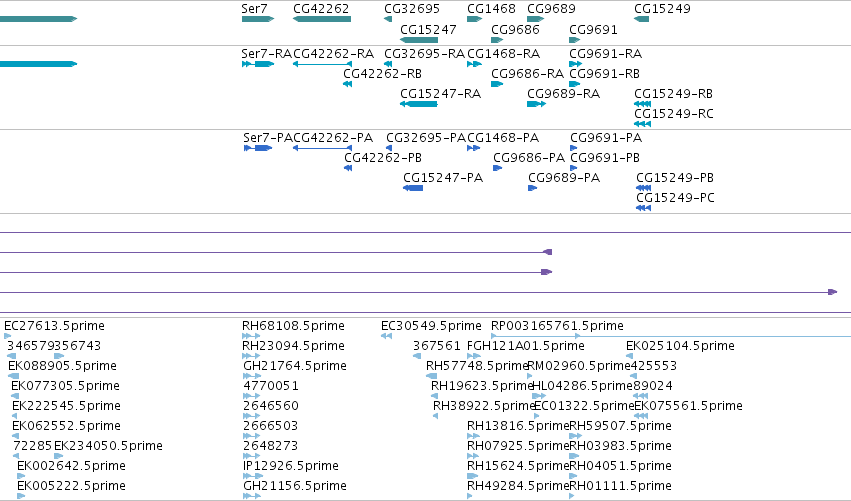
Task: Select the IP12926.5prime EST label
Action: tap(291, 466)
